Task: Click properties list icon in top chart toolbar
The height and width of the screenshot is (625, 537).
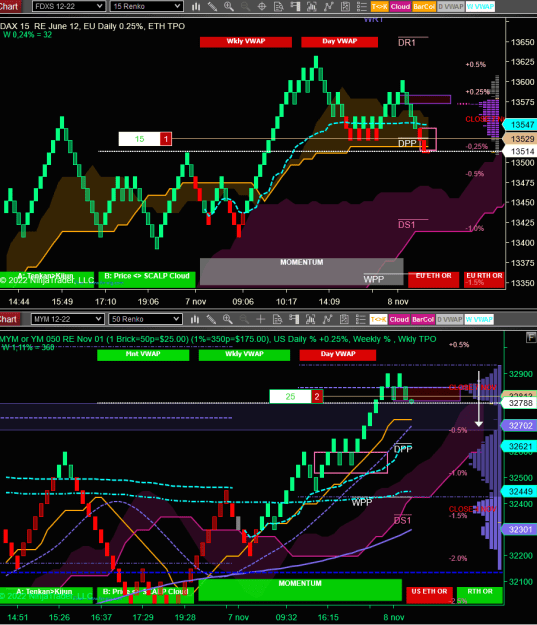Action: pos(362,6)
